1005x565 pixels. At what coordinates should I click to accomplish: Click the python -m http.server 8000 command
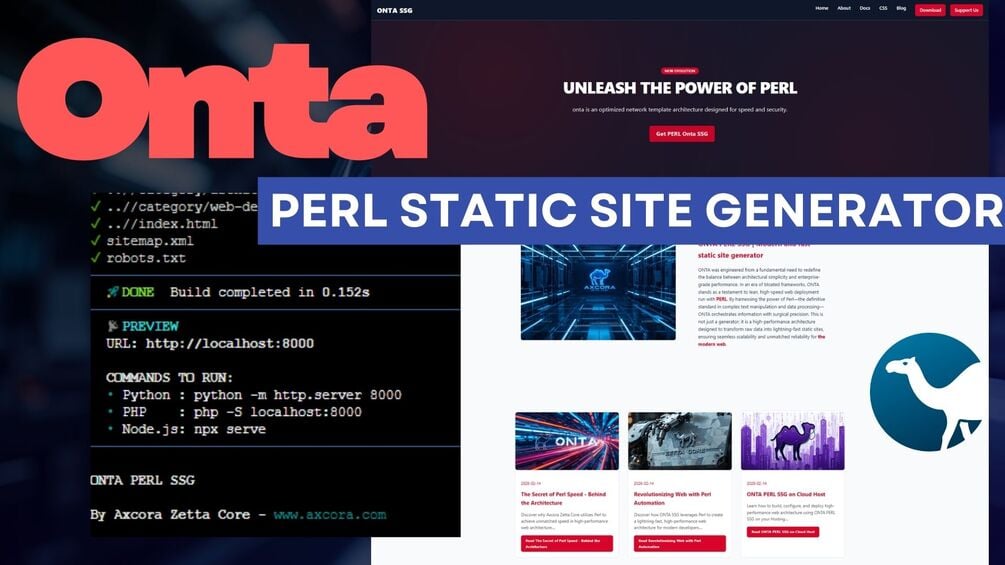pos(298,395)
